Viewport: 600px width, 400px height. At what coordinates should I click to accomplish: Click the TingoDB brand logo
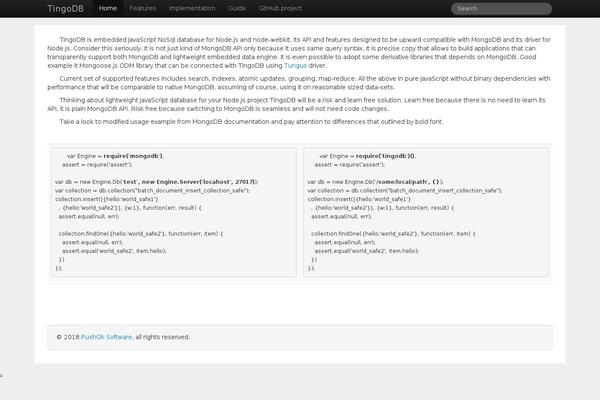65,8
